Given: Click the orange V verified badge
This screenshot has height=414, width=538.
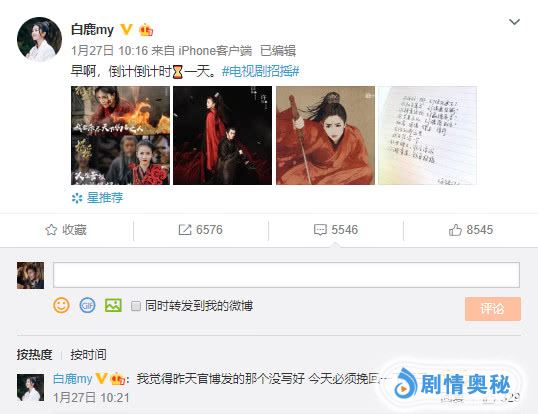Looking at the screenshot, I should pyautogui.click(x=126, y=29).
